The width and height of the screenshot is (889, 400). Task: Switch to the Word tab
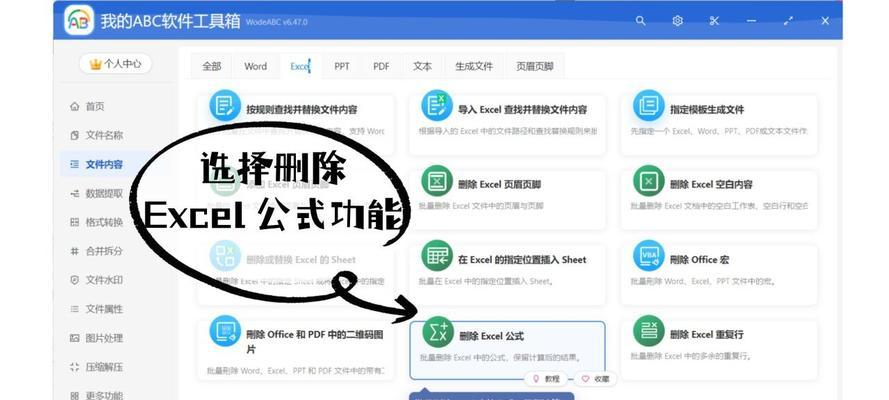[256, 66]
